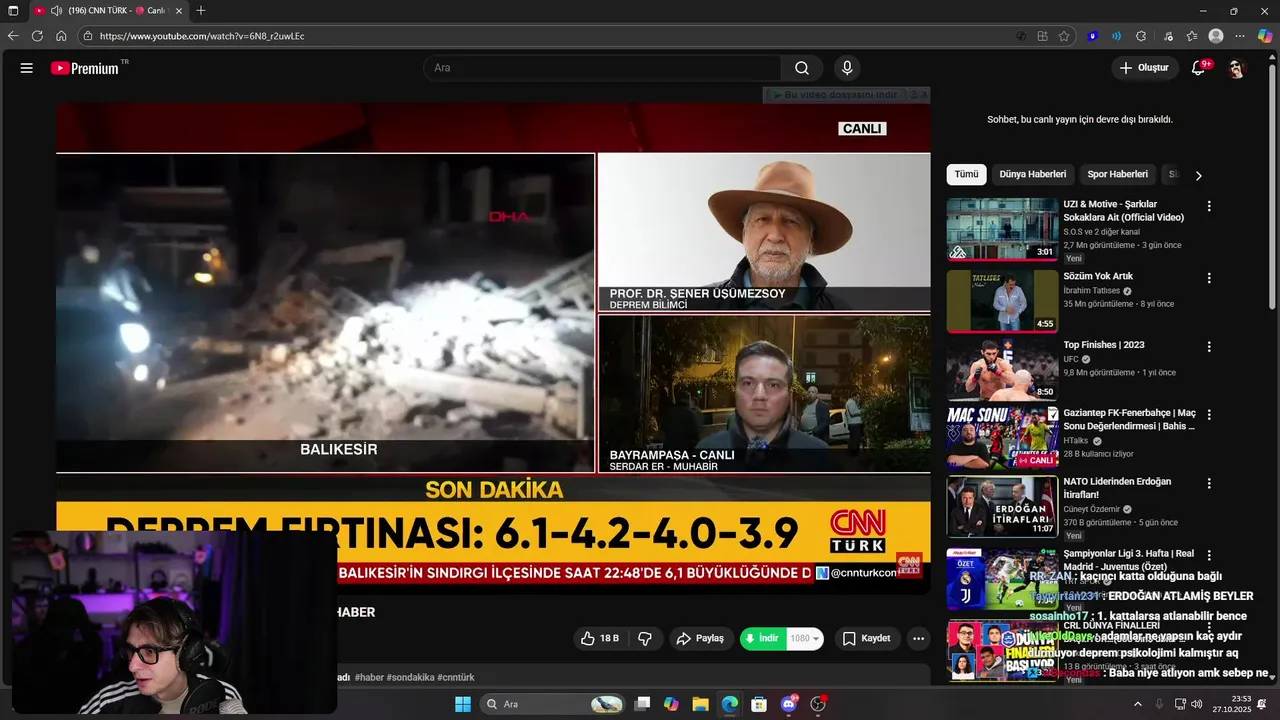The height and width of the screenshot is (720, 1280).
Task: Switch to the CNN TÜRK tab
Action: (x=109, y=11)
